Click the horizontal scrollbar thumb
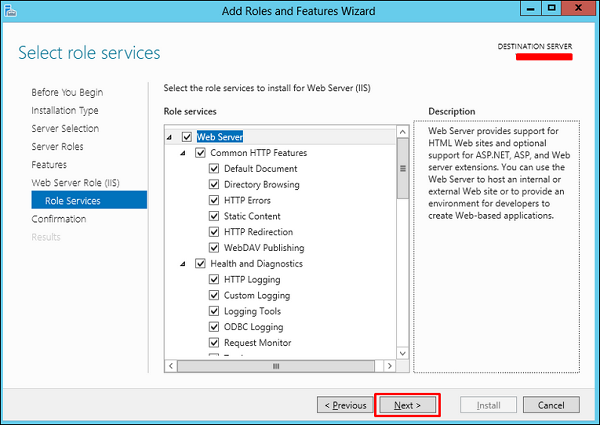 (277, 366)
